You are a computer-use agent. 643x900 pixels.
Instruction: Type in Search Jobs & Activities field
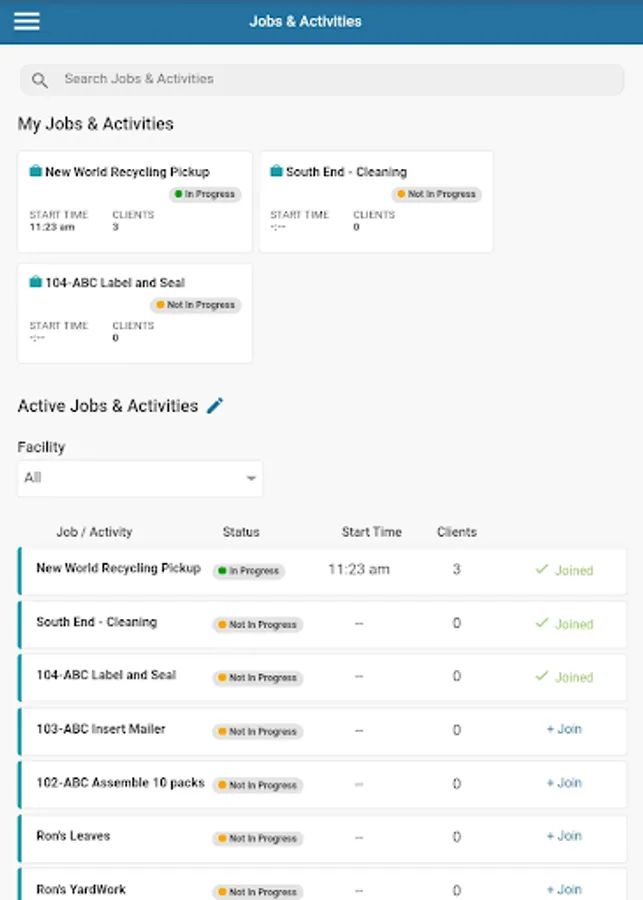(x=330, y=79)
